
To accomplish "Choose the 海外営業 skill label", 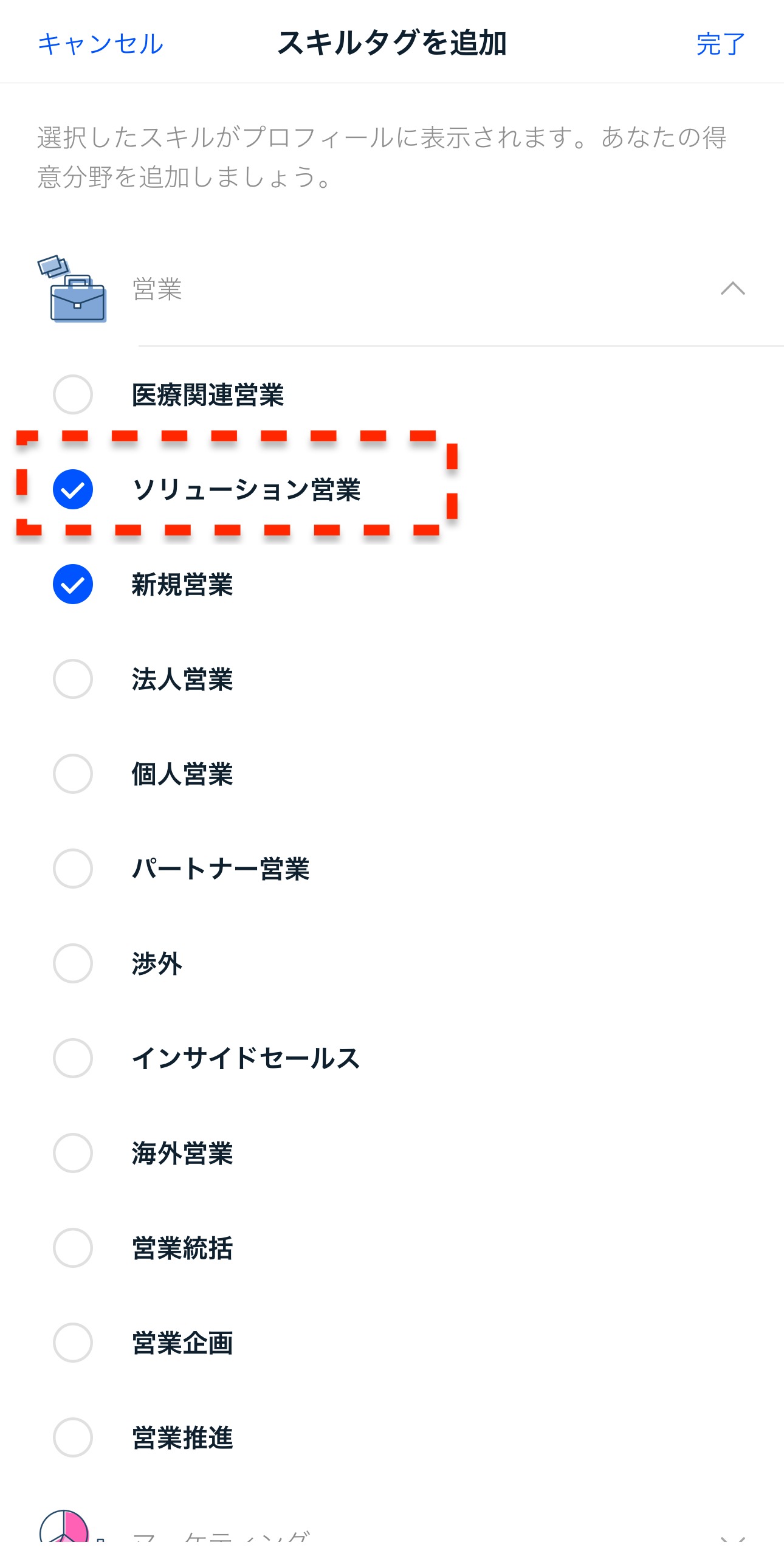I will (182, 1153).
